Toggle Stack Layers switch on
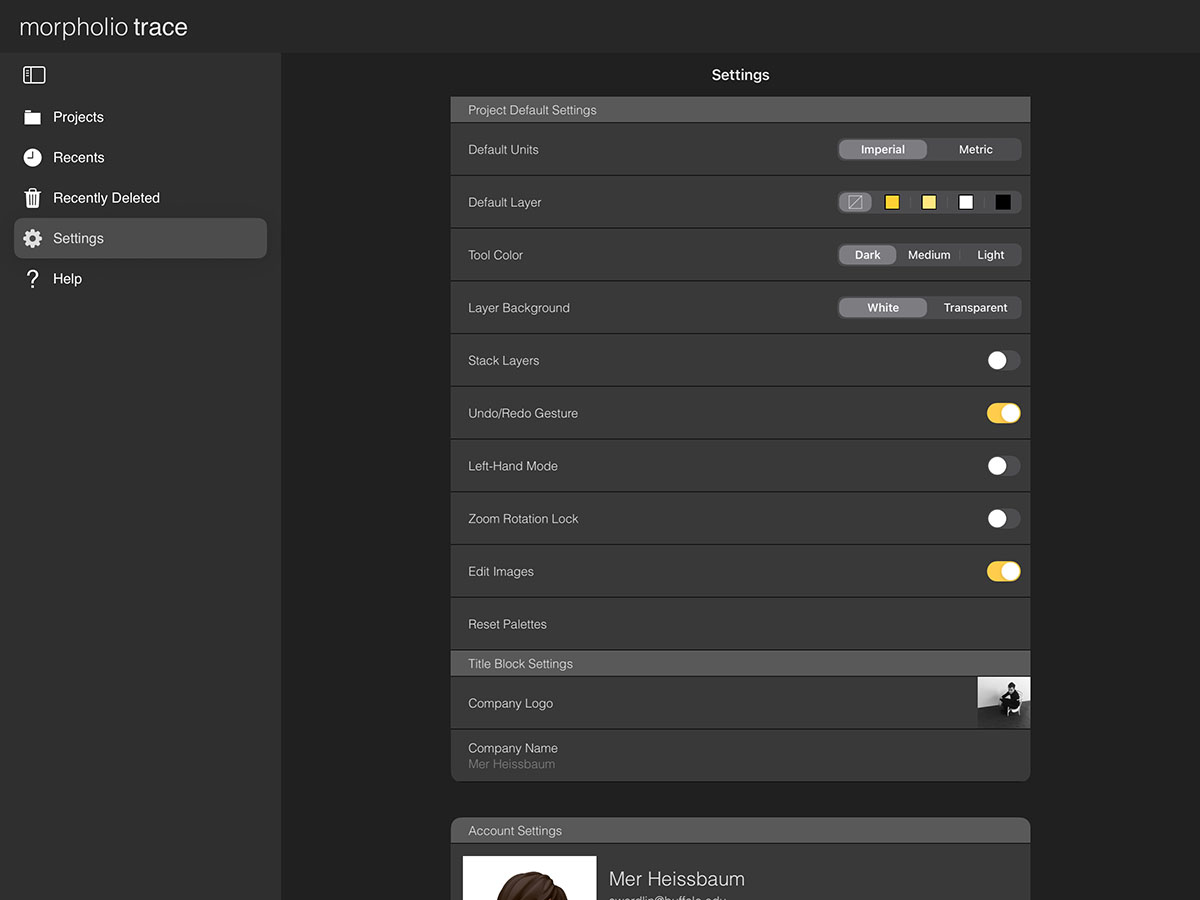Viewport: 1200px width, 900px height. [x=1003, y=361]
